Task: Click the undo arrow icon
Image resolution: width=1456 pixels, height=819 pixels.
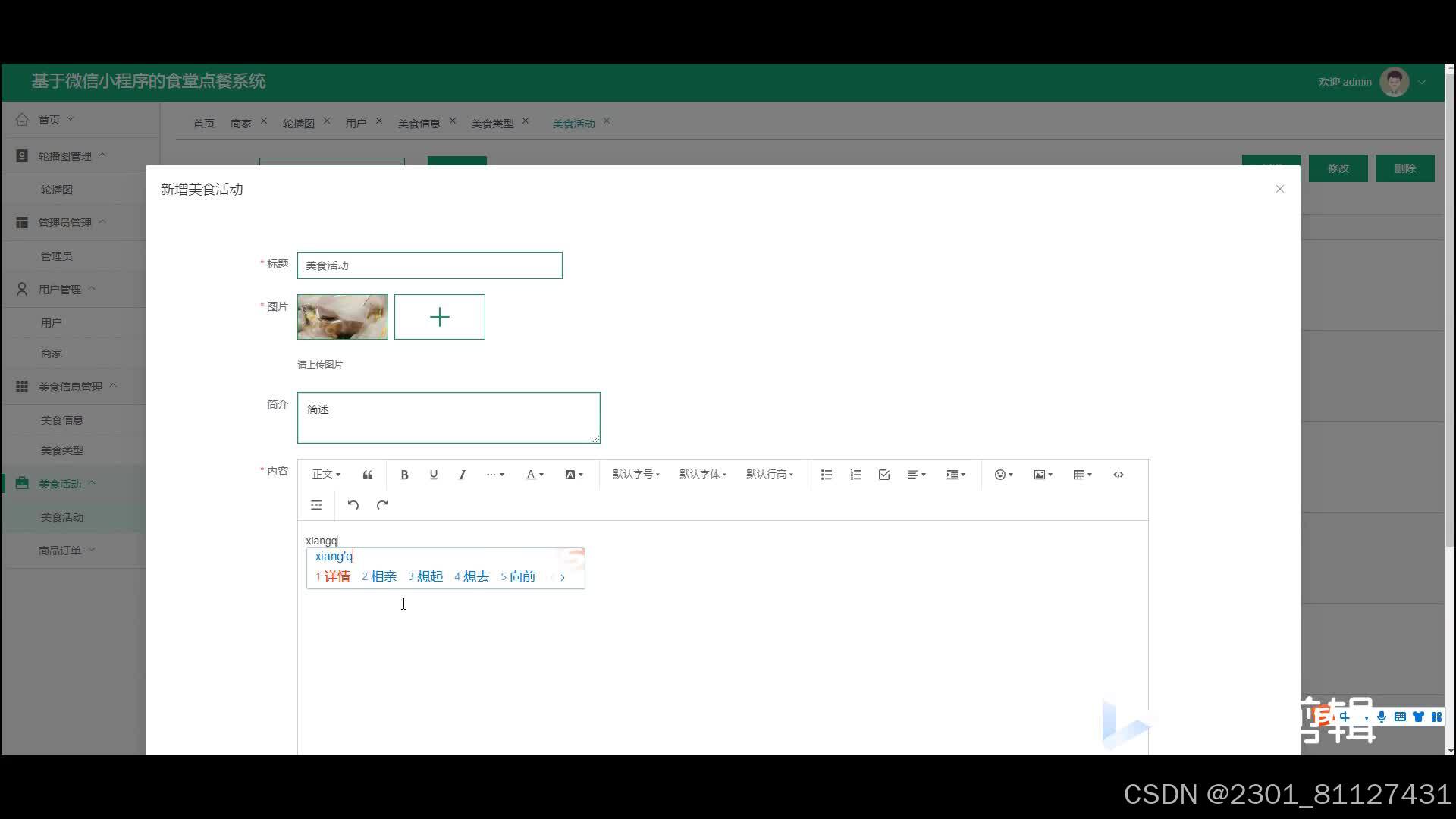Action: click(x=353, y=505)
